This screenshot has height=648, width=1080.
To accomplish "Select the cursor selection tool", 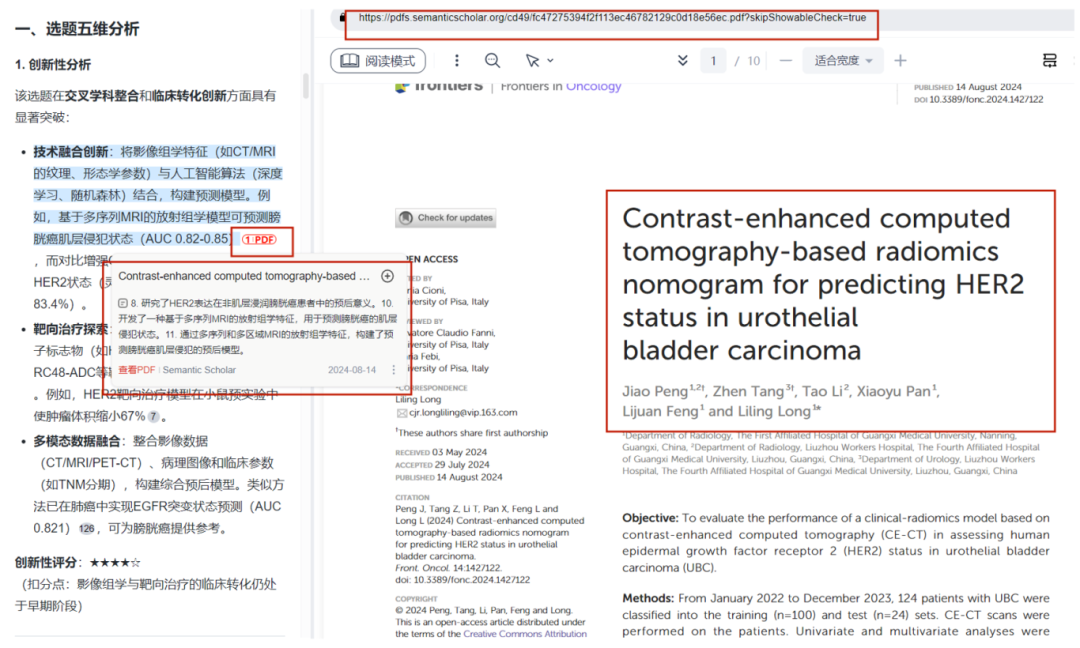I will click(x=532, y=61).
